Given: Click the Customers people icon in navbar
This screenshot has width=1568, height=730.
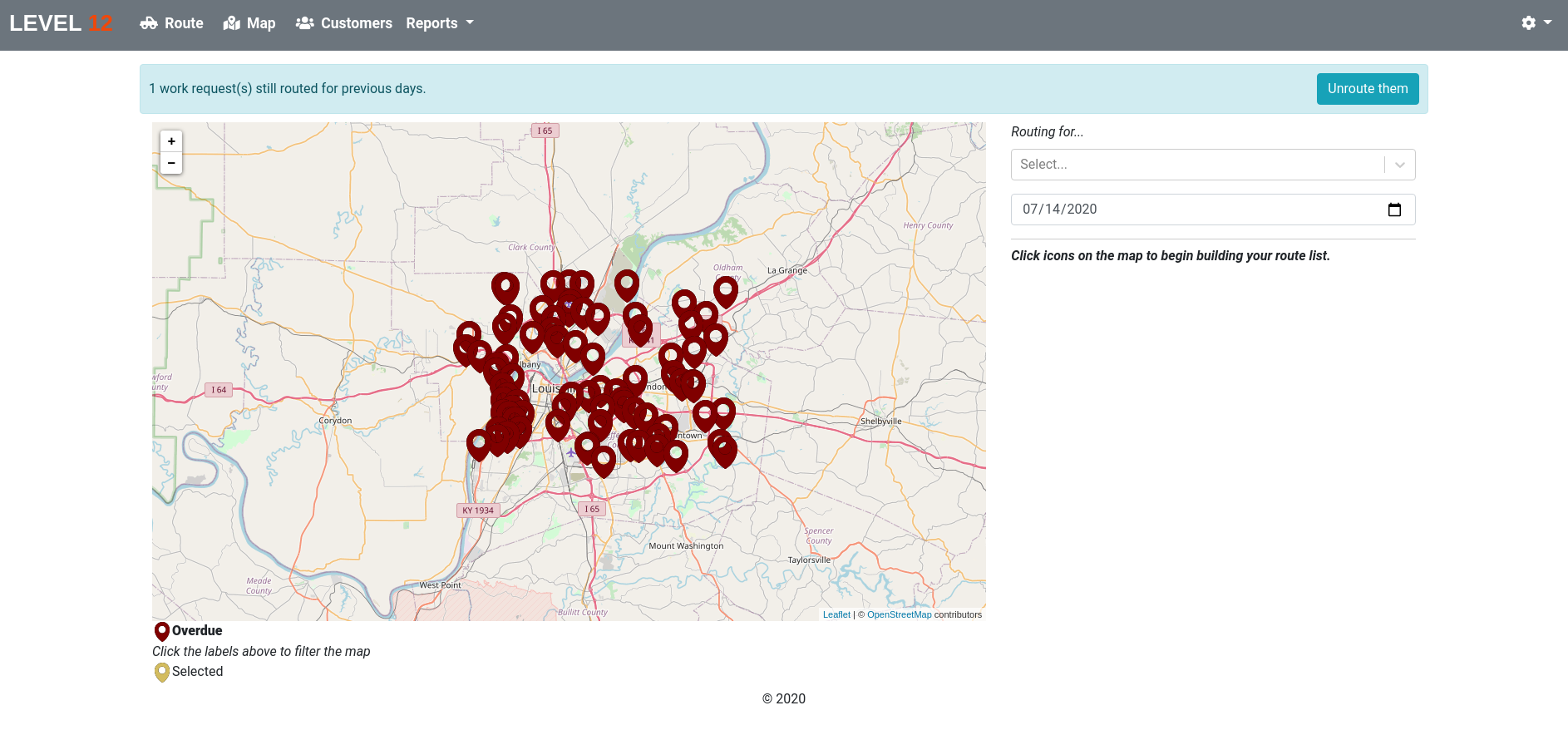Looking at the screenshot, I should 305,23.
